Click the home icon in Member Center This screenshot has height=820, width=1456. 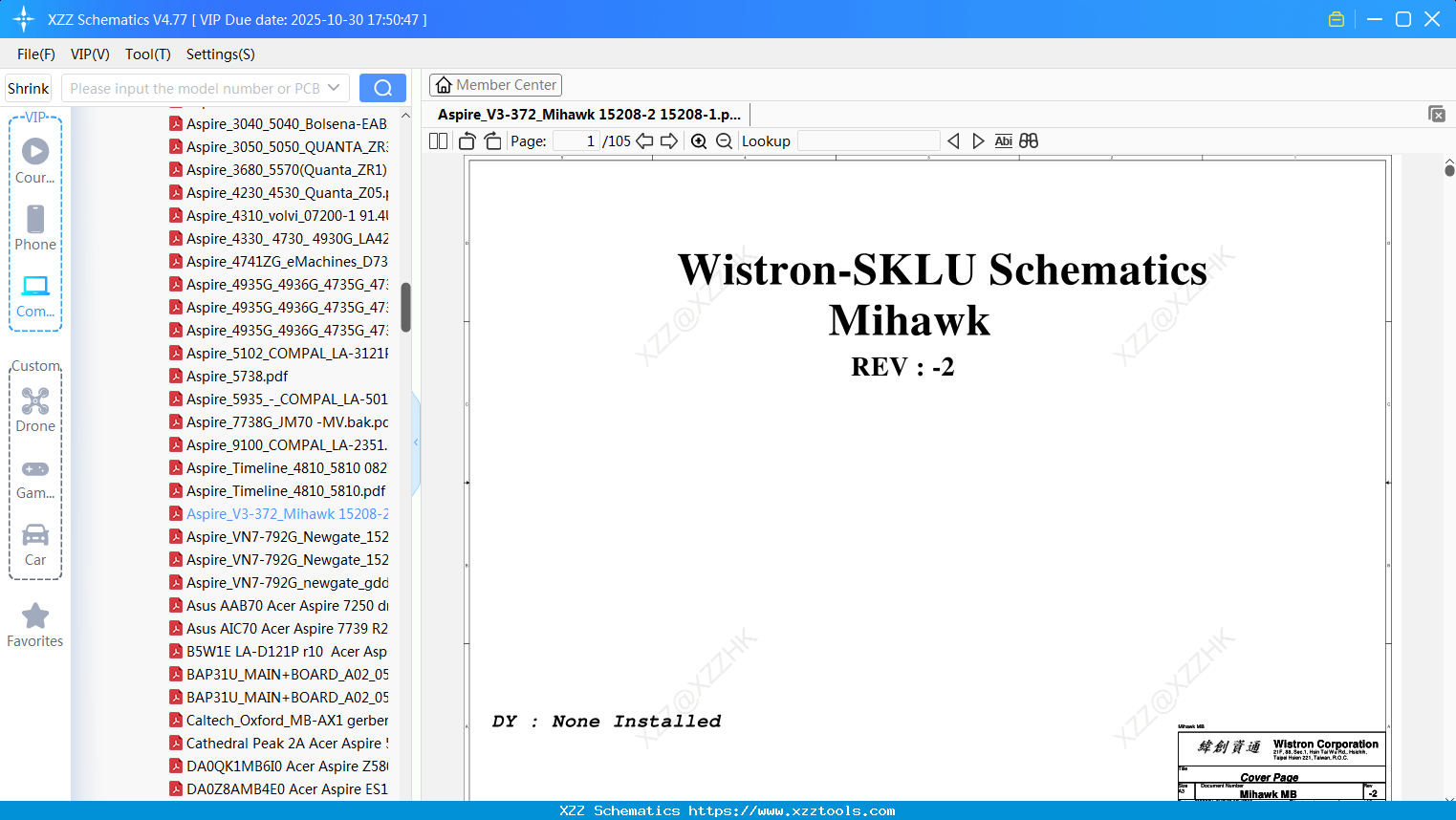click(444, 85)
